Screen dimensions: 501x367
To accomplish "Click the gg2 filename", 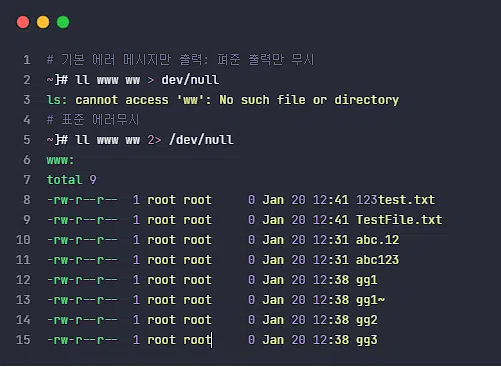I will (367, 320).
